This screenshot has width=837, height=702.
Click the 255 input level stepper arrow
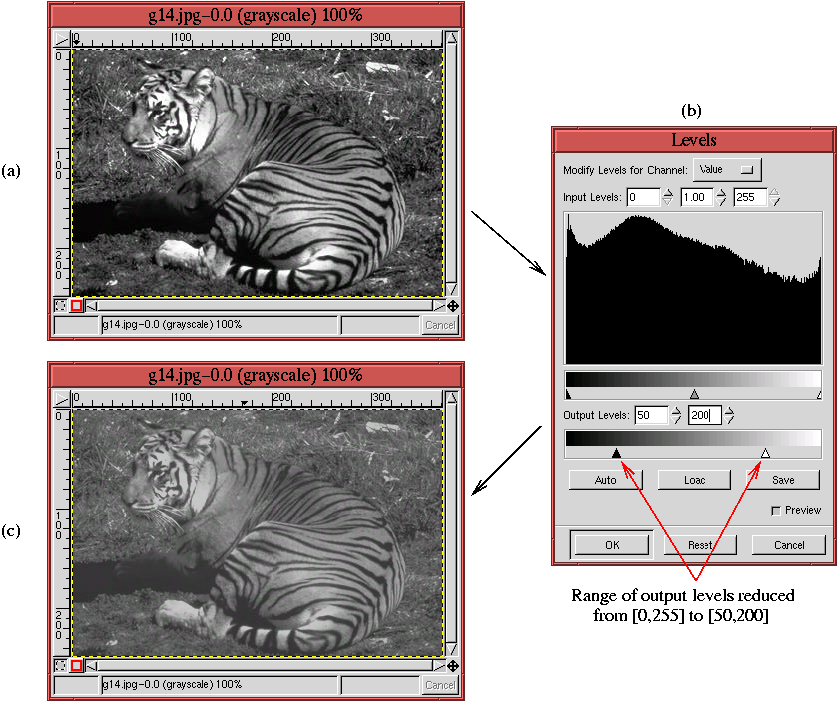(773, 192)
